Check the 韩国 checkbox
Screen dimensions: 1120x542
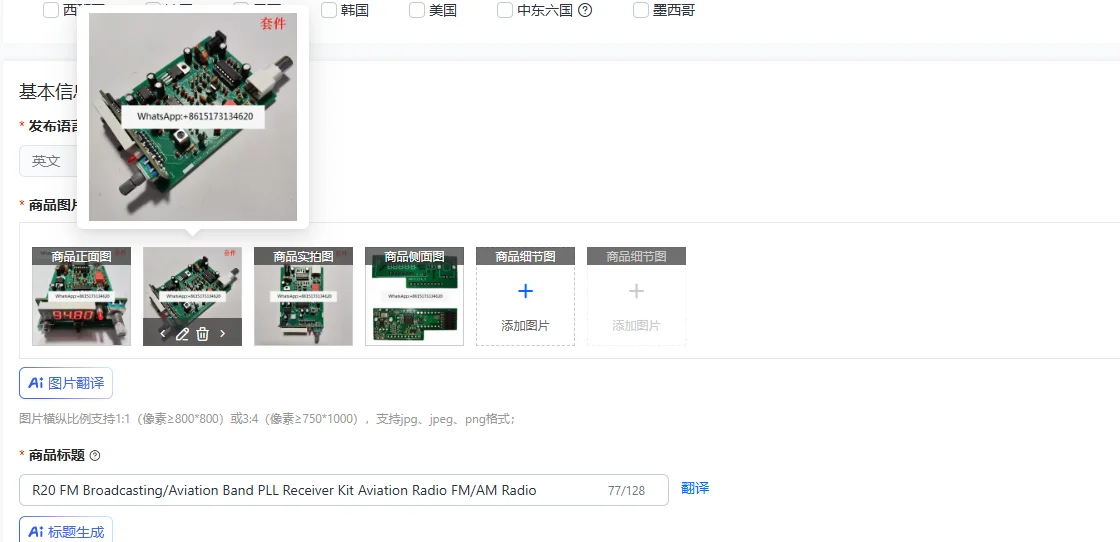329,10
